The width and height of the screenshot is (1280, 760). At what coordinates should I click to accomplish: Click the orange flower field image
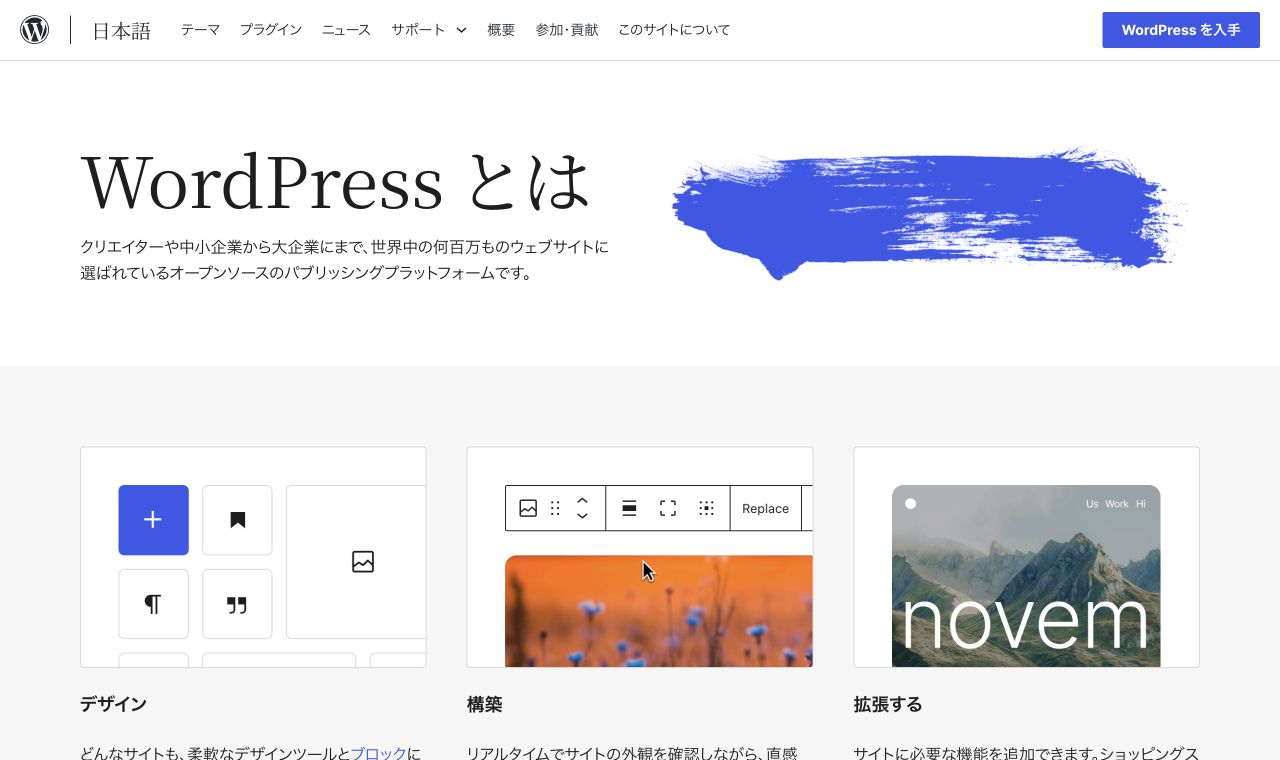click(659, 611)
